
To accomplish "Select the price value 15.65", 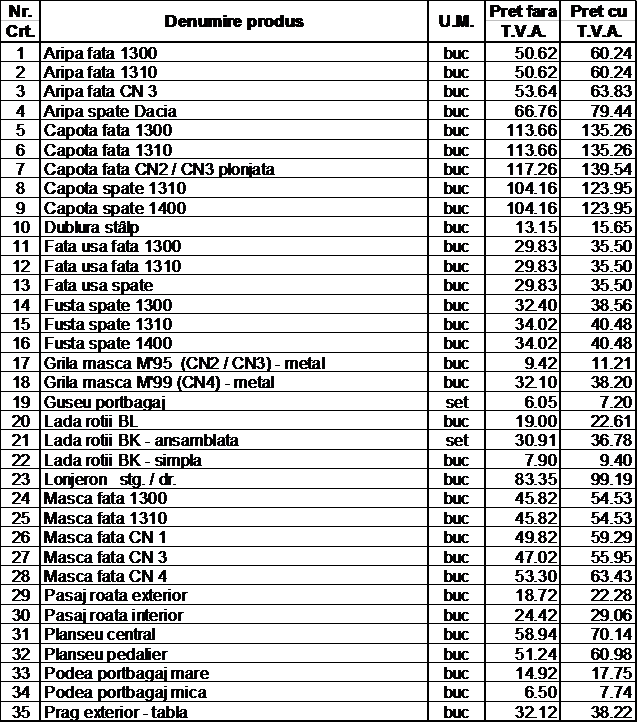I will [611, 227].
